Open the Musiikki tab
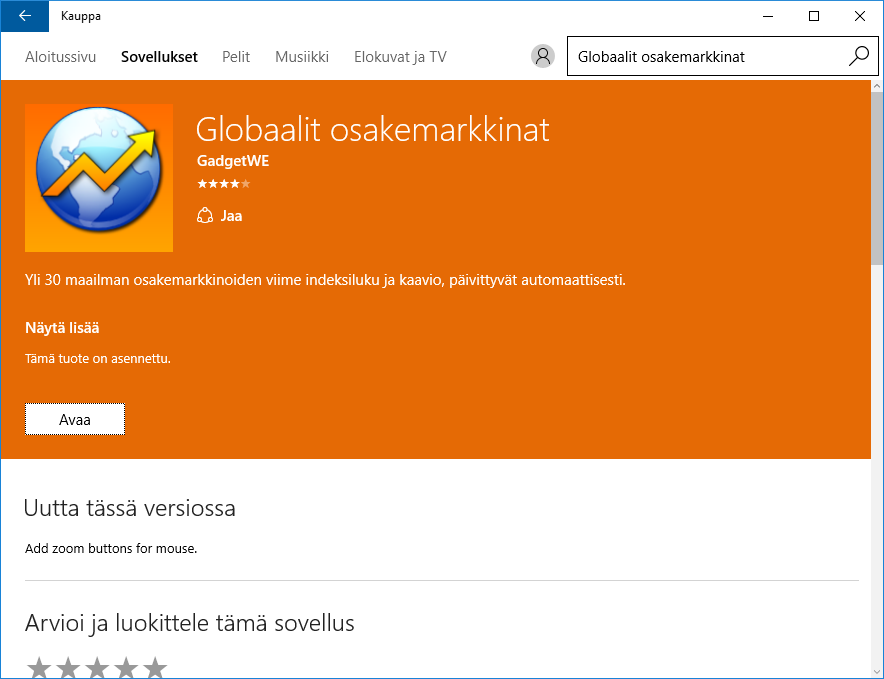Viewport: 884px width, 679px height. [302, 57]
